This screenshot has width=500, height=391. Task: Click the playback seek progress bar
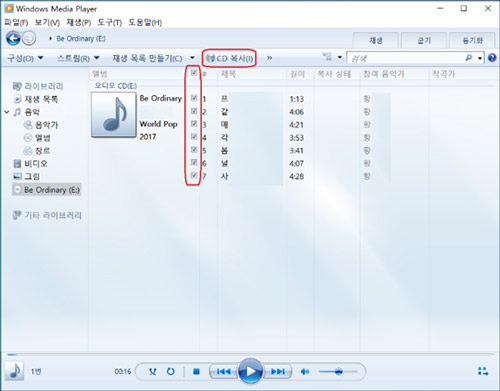[x=250, y=354]
